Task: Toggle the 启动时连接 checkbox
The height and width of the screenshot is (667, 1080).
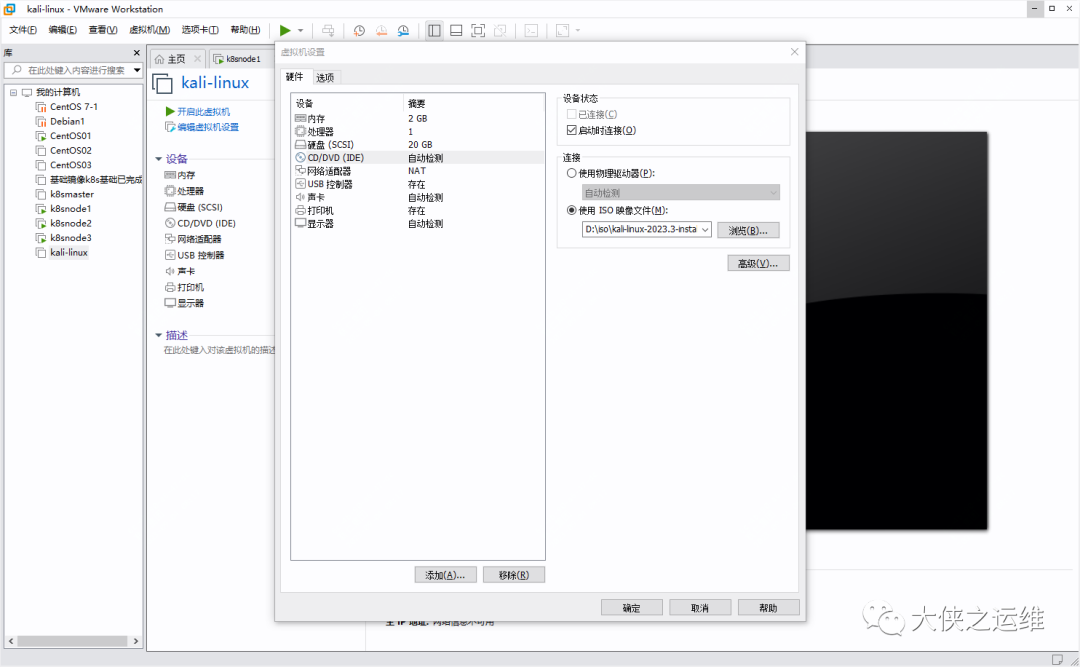Action: [x=572, y=130]
